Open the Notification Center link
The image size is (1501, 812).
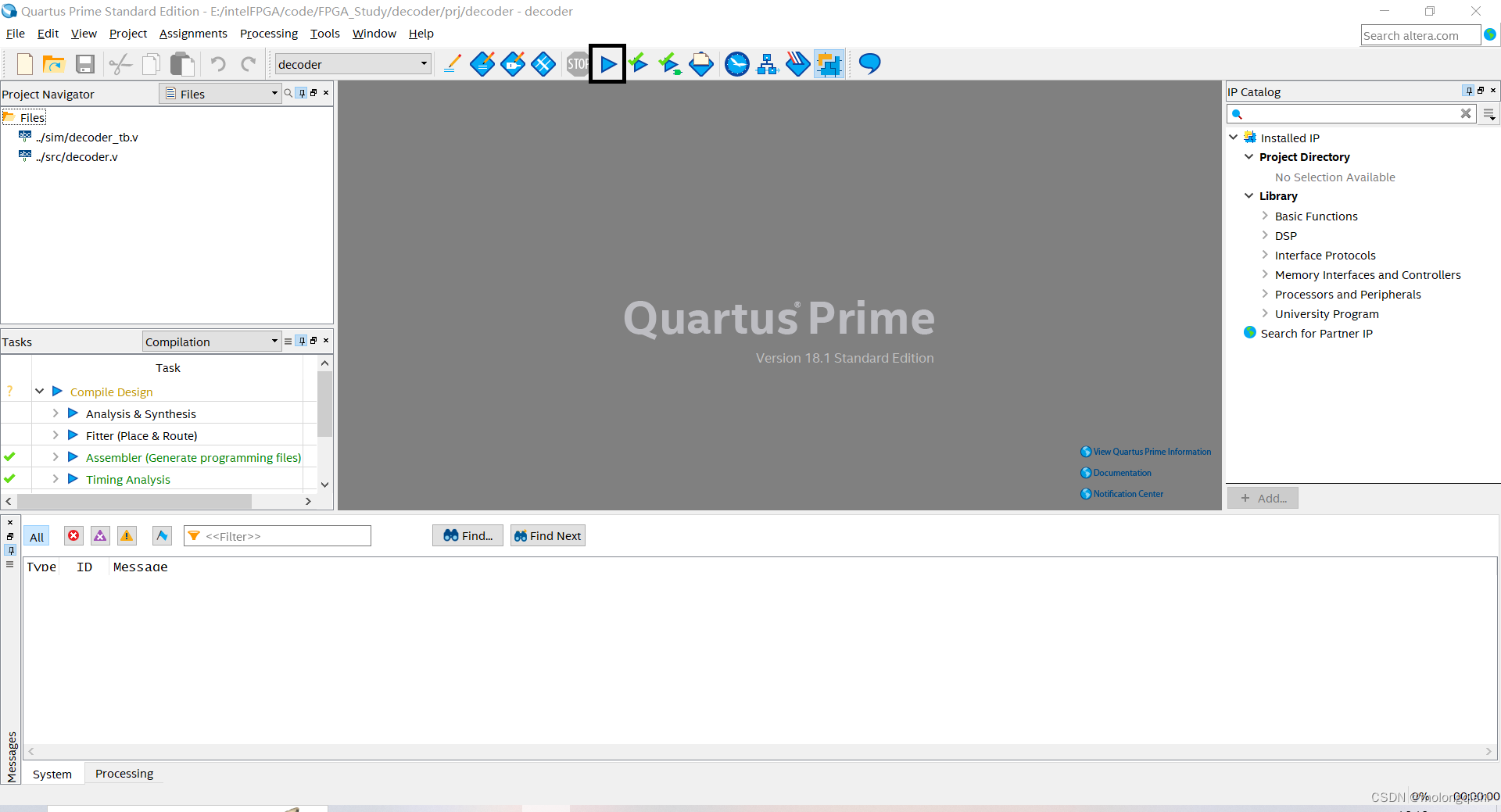(x=1122, y=494)
